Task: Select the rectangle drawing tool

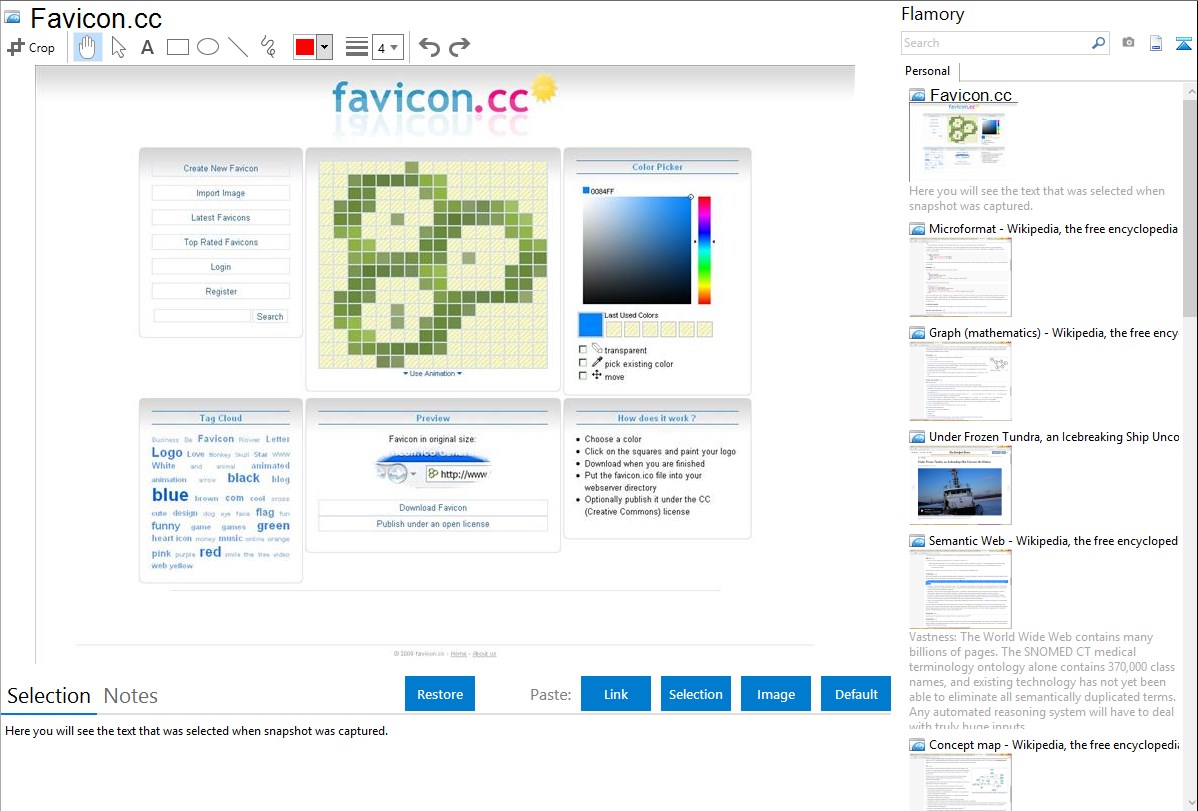Action: 177,47
